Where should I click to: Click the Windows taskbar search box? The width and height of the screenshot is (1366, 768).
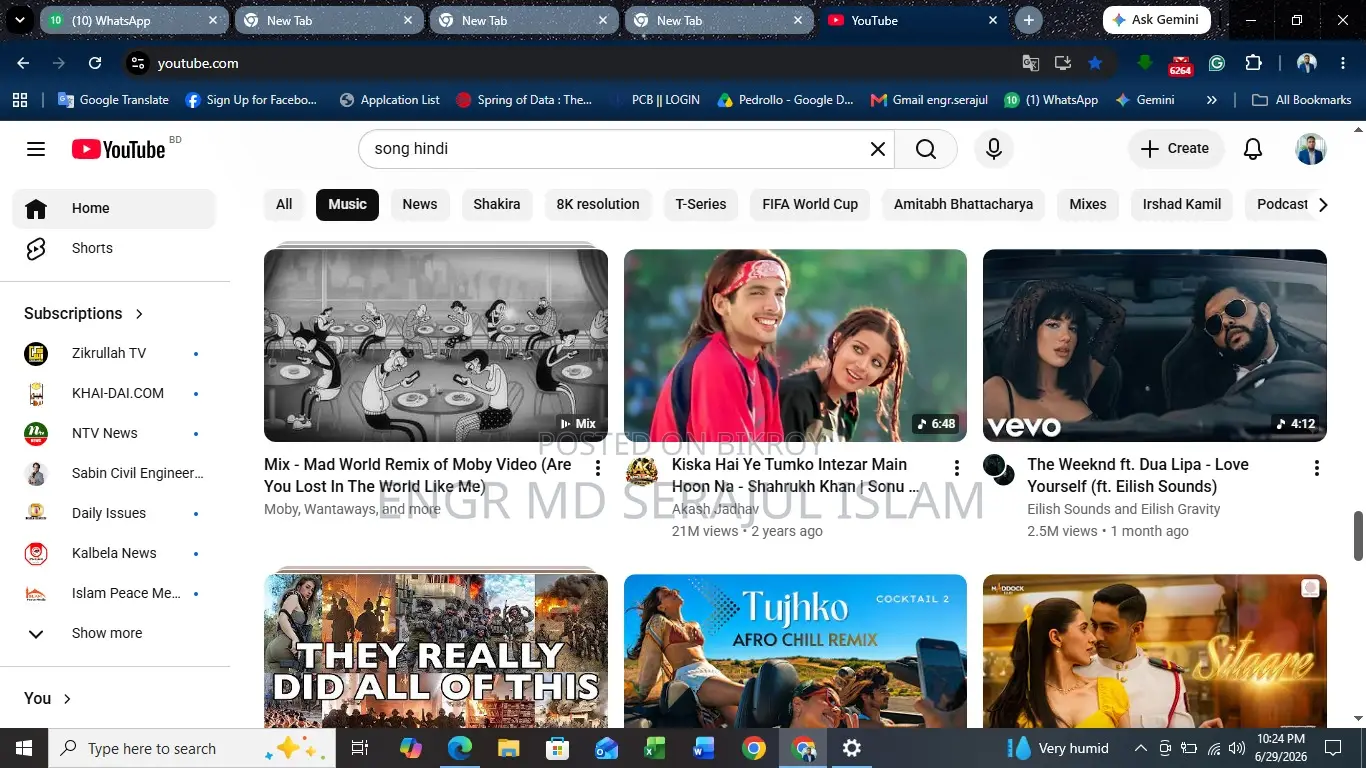click(190, 748)
